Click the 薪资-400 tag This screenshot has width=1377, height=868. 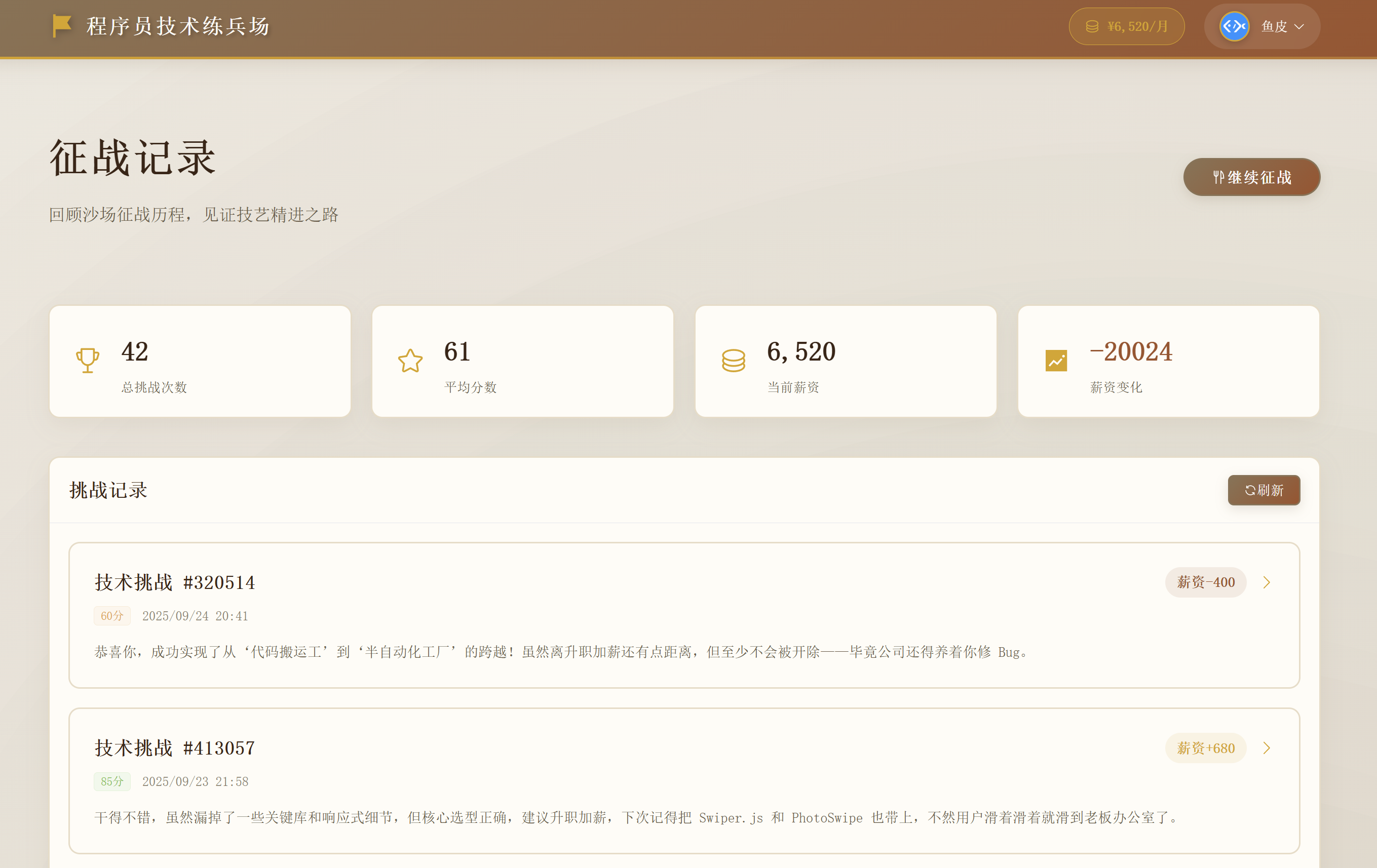point(1205,582)
